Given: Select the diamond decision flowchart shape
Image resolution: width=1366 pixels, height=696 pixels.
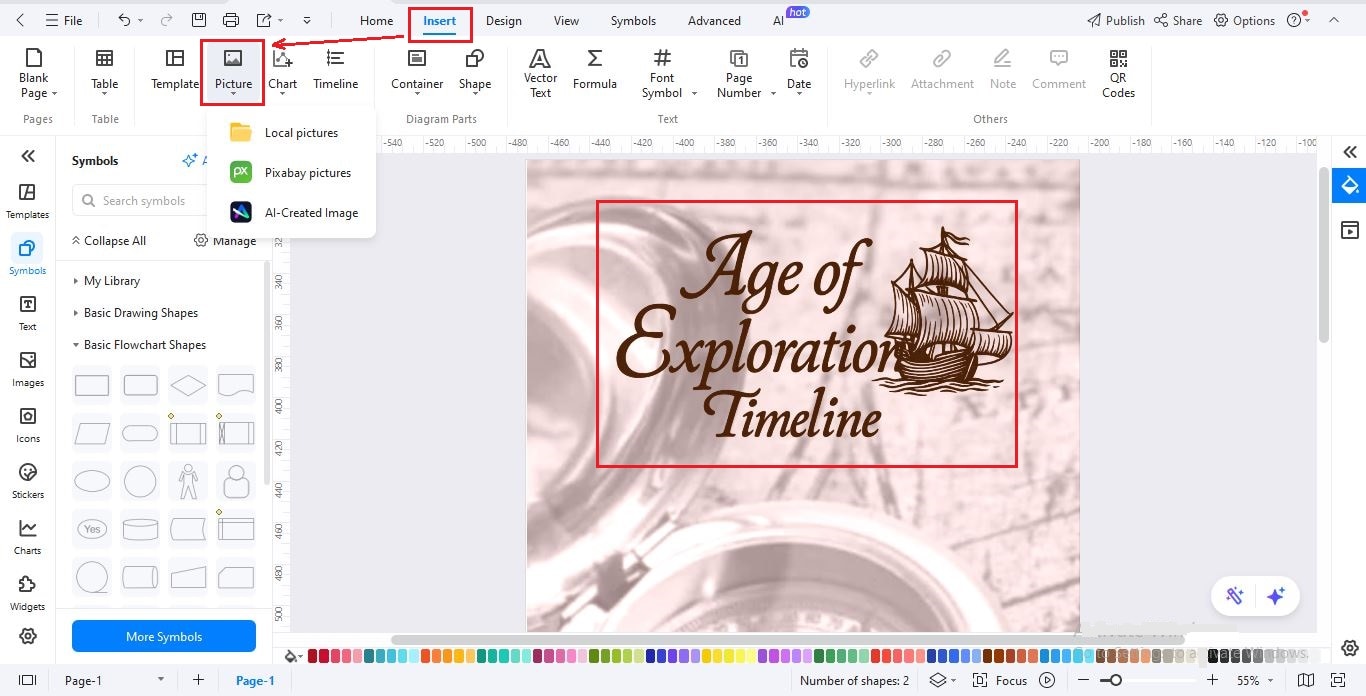Looking at the screenshot, I should [x=188, y=385].
